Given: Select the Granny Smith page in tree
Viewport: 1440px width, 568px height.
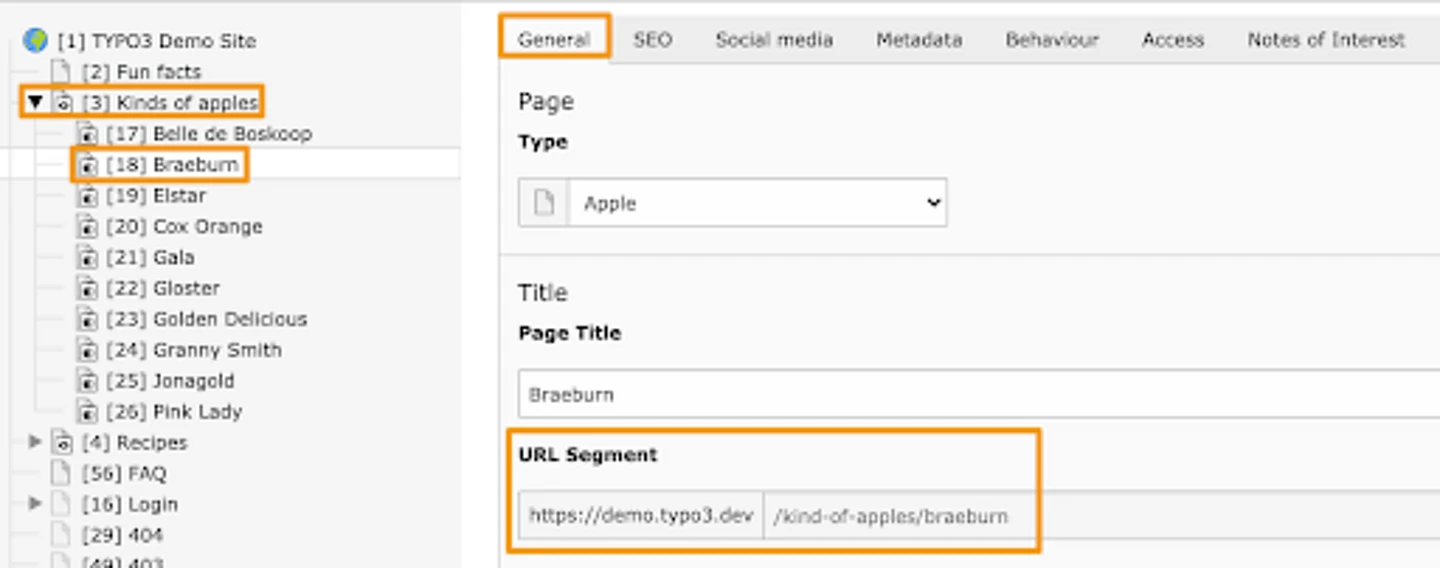Looking at the screenshot, I should pos(216,350).
